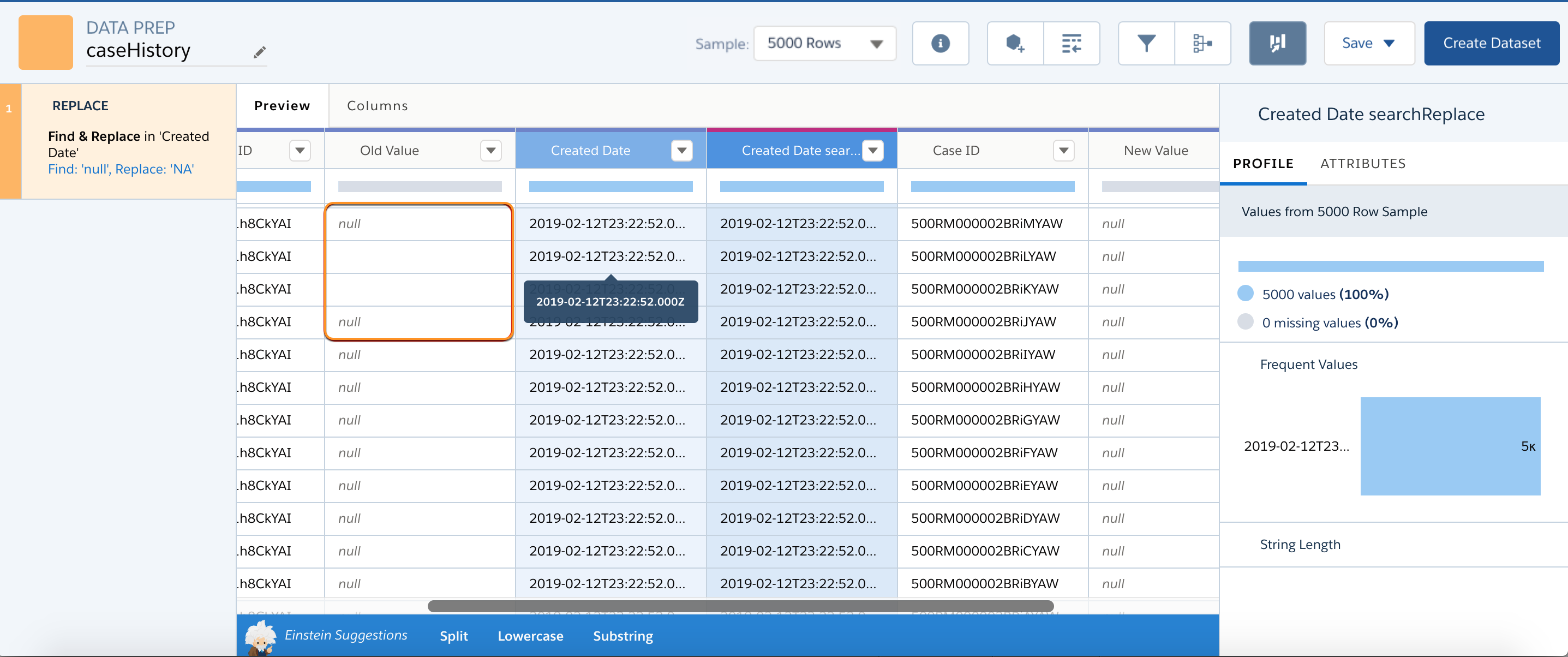Click the horizontal table scrollbar
The height and width of the screenshot is (657, 1568).
pyautogui.click(x=740, y=606)
